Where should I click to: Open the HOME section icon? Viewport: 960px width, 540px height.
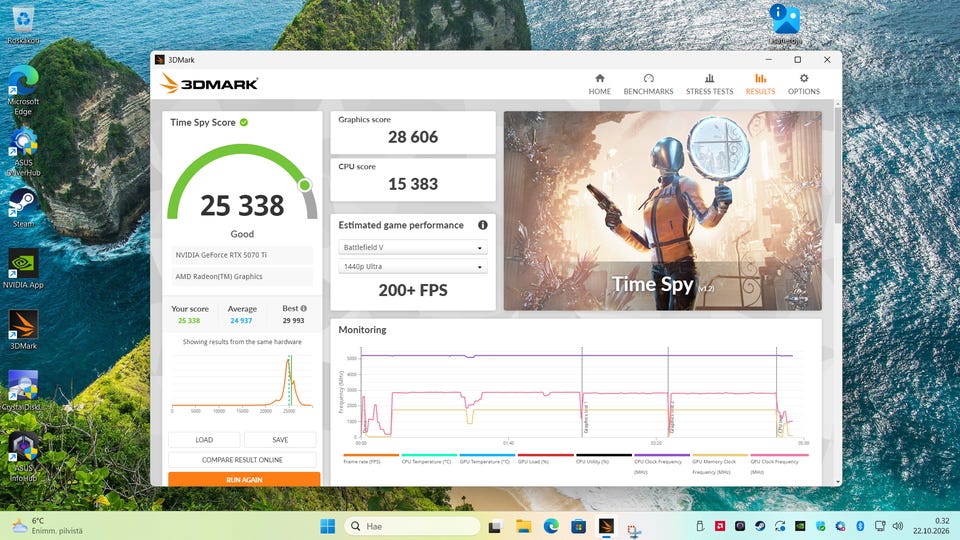(599, 78)
